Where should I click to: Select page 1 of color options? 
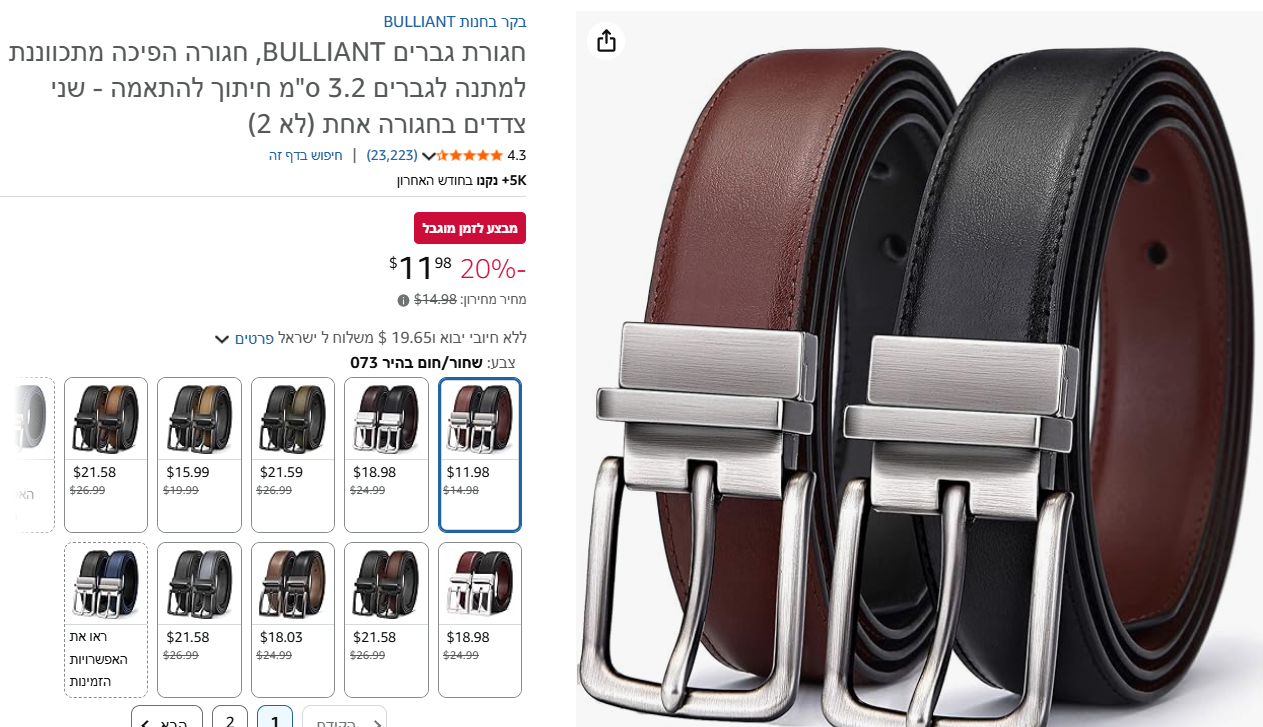[x=275, y=717]
